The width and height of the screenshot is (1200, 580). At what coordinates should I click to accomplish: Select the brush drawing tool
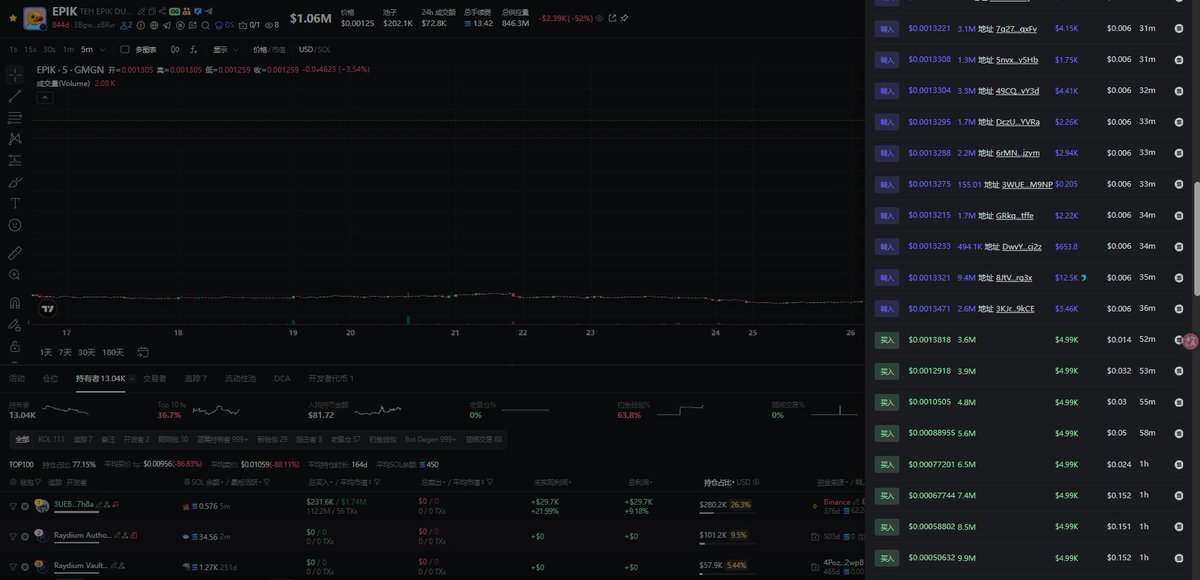point(15,182)
